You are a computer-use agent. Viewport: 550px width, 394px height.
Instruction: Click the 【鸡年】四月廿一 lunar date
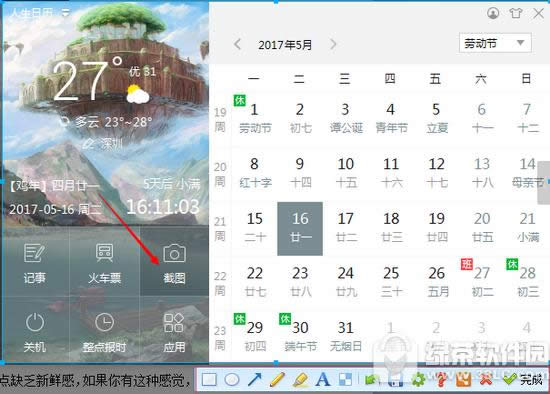(54, 186)
